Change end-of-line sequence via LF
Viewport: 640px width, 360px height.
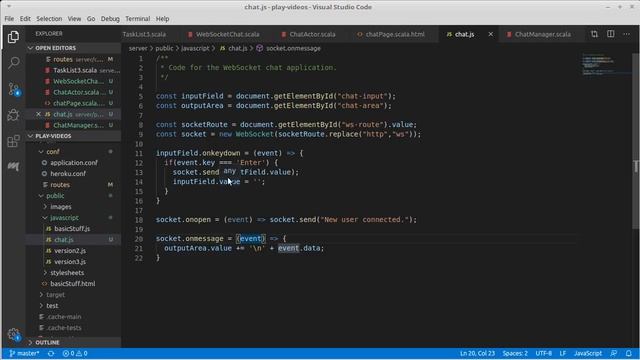pos(563,353)
